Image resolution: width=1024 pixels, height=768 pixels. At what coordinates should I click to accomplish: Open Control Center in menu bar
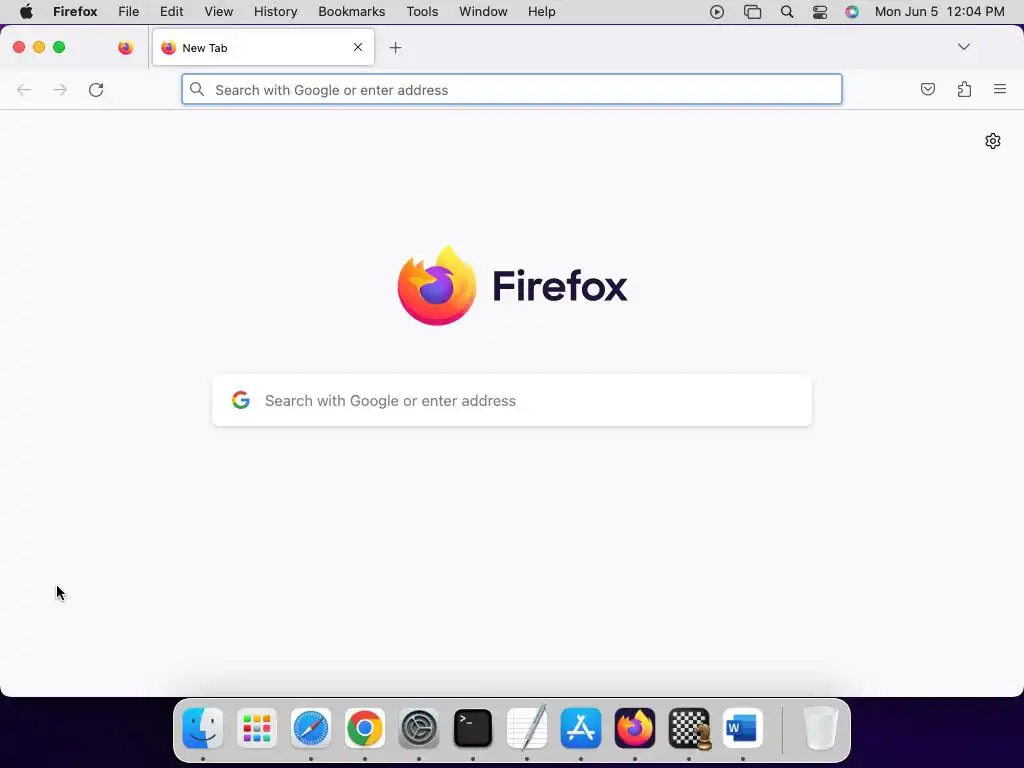[x=820, y=12]
